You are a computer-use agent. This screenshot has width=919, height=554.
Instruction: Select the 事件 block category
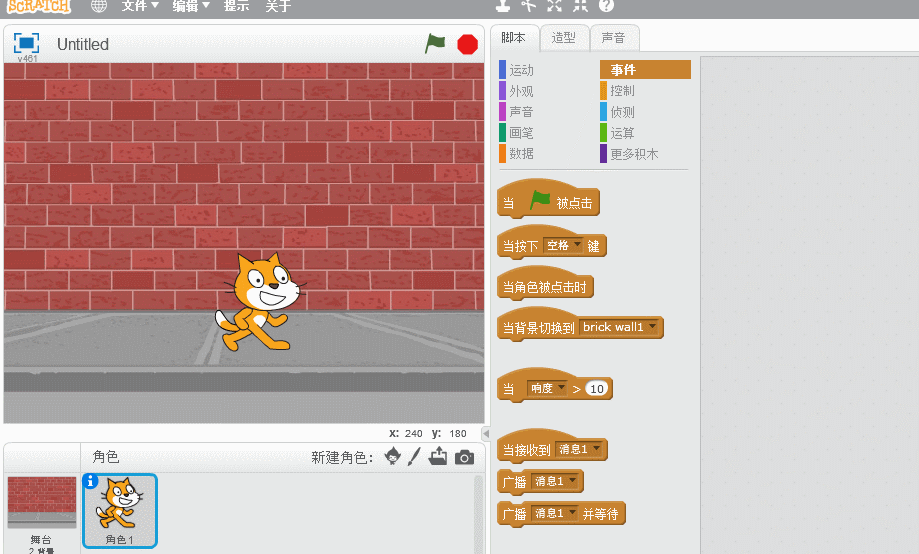pos(645,70)
